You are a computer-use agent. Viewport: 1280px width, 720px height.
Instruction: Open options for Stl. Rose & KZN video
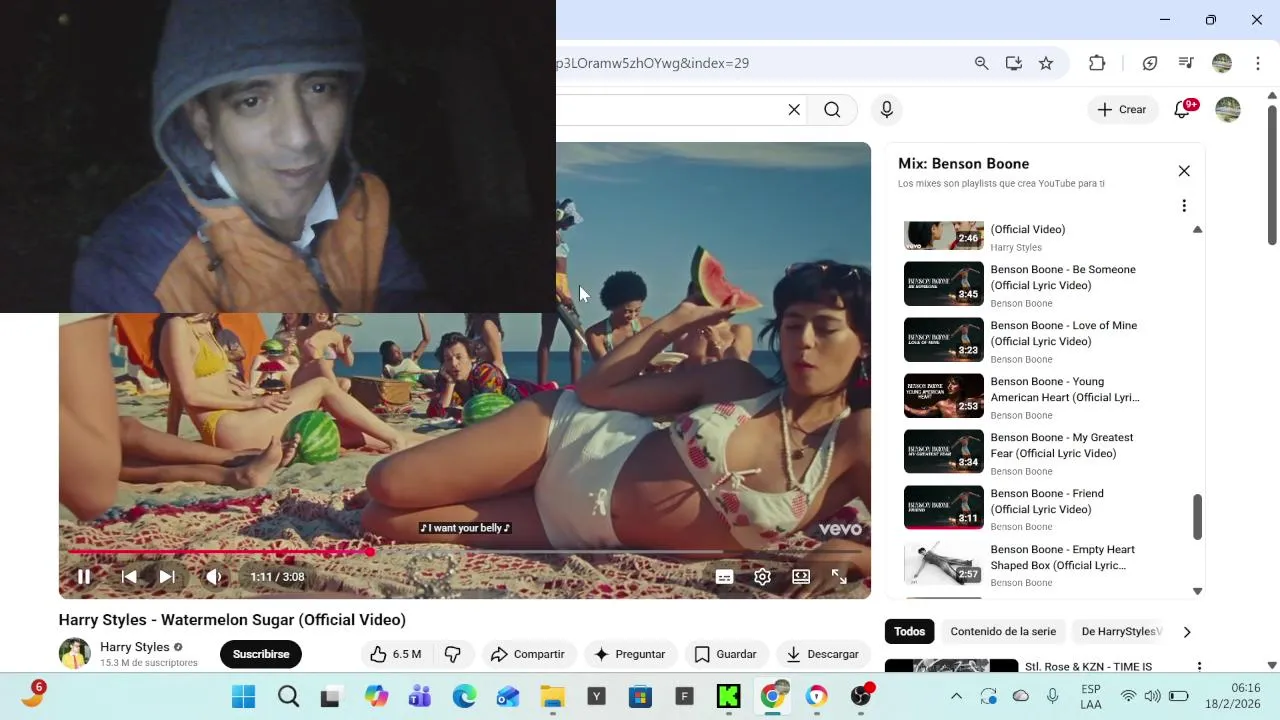coord(1199,667)
